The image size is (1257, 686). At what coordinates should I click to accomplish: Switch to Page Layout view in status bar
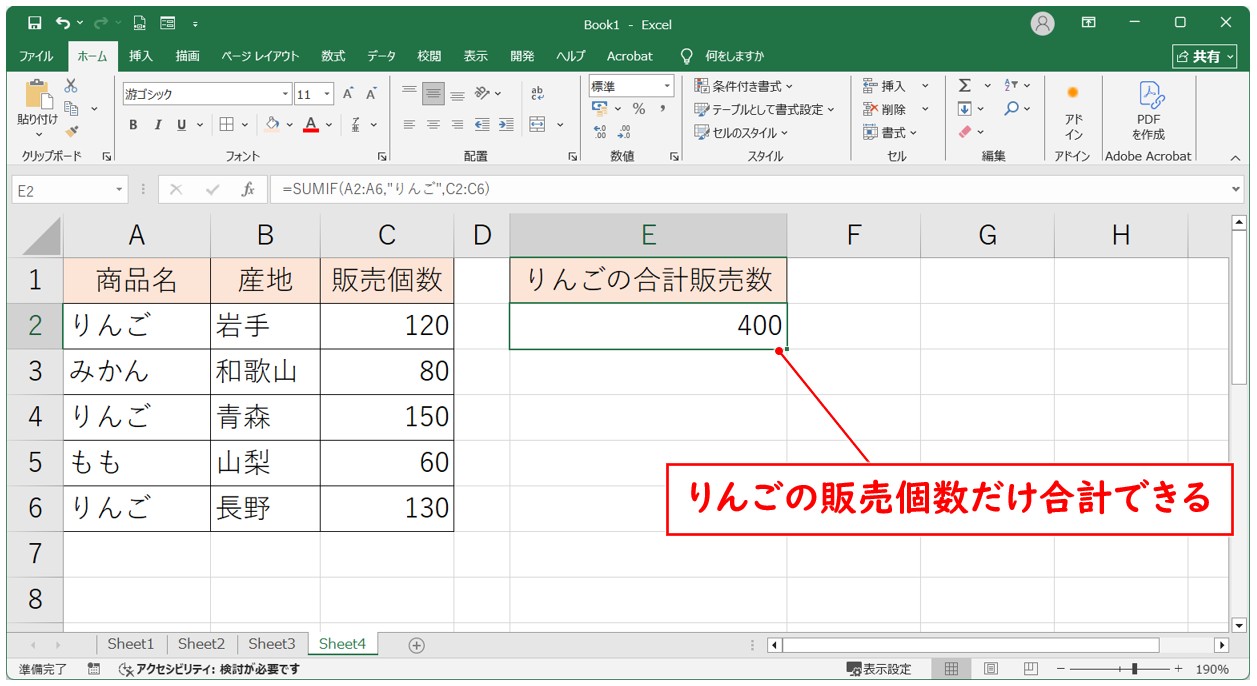coord(990,669)
